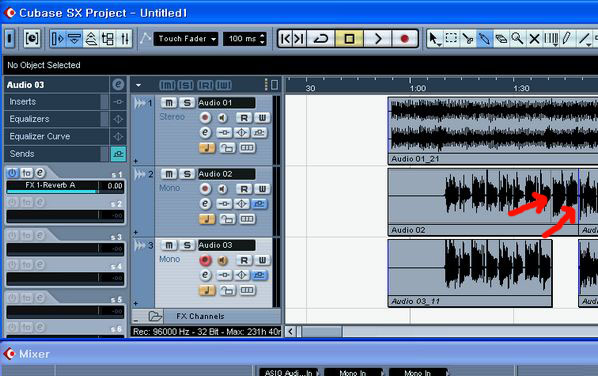598x376 pixels.
Task: Select the Audio 03_11 clip
Action: [470, 273]
